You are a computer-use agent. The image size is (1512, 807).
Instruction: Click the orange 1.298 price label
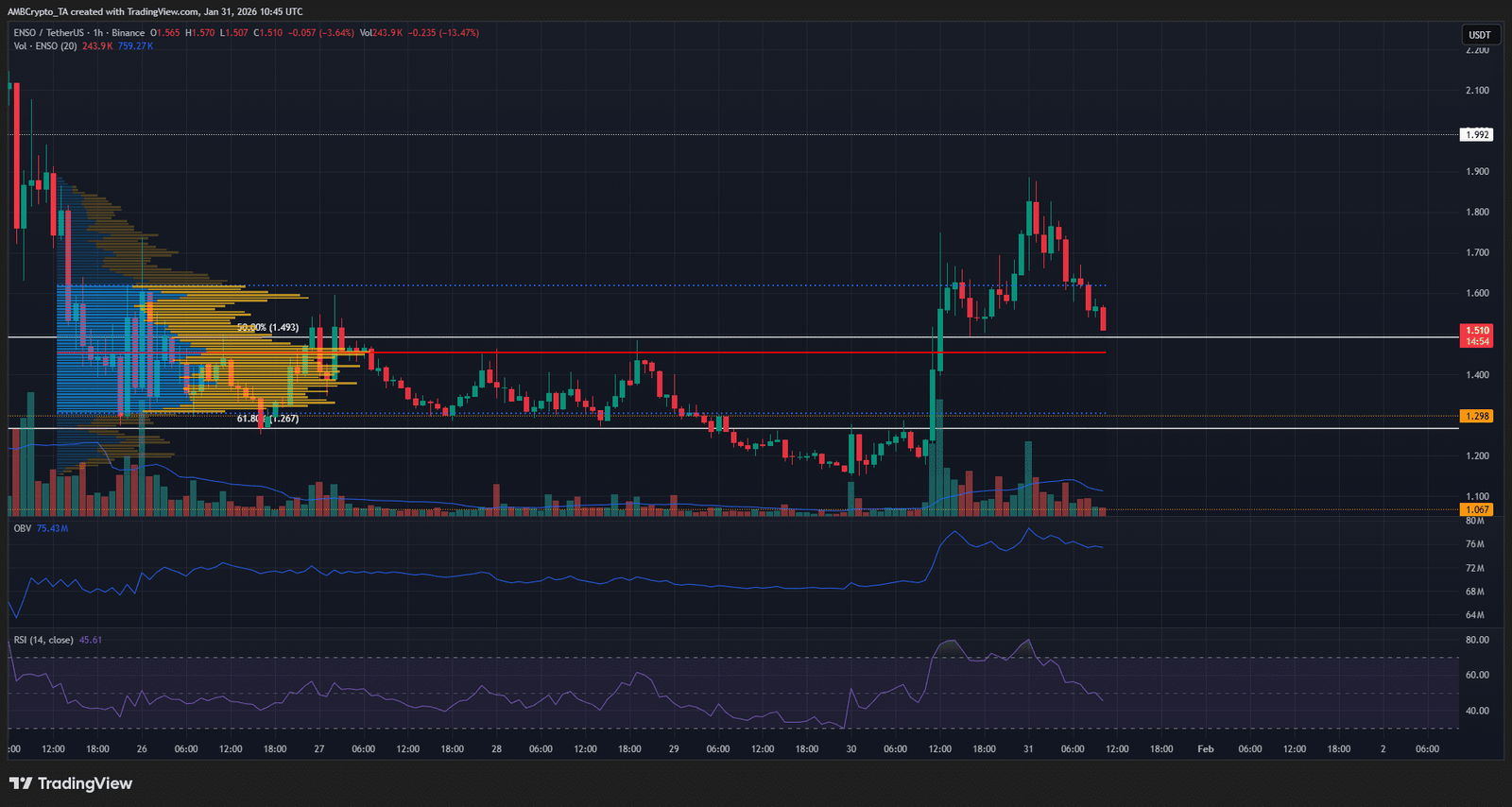pos(1476,416)
